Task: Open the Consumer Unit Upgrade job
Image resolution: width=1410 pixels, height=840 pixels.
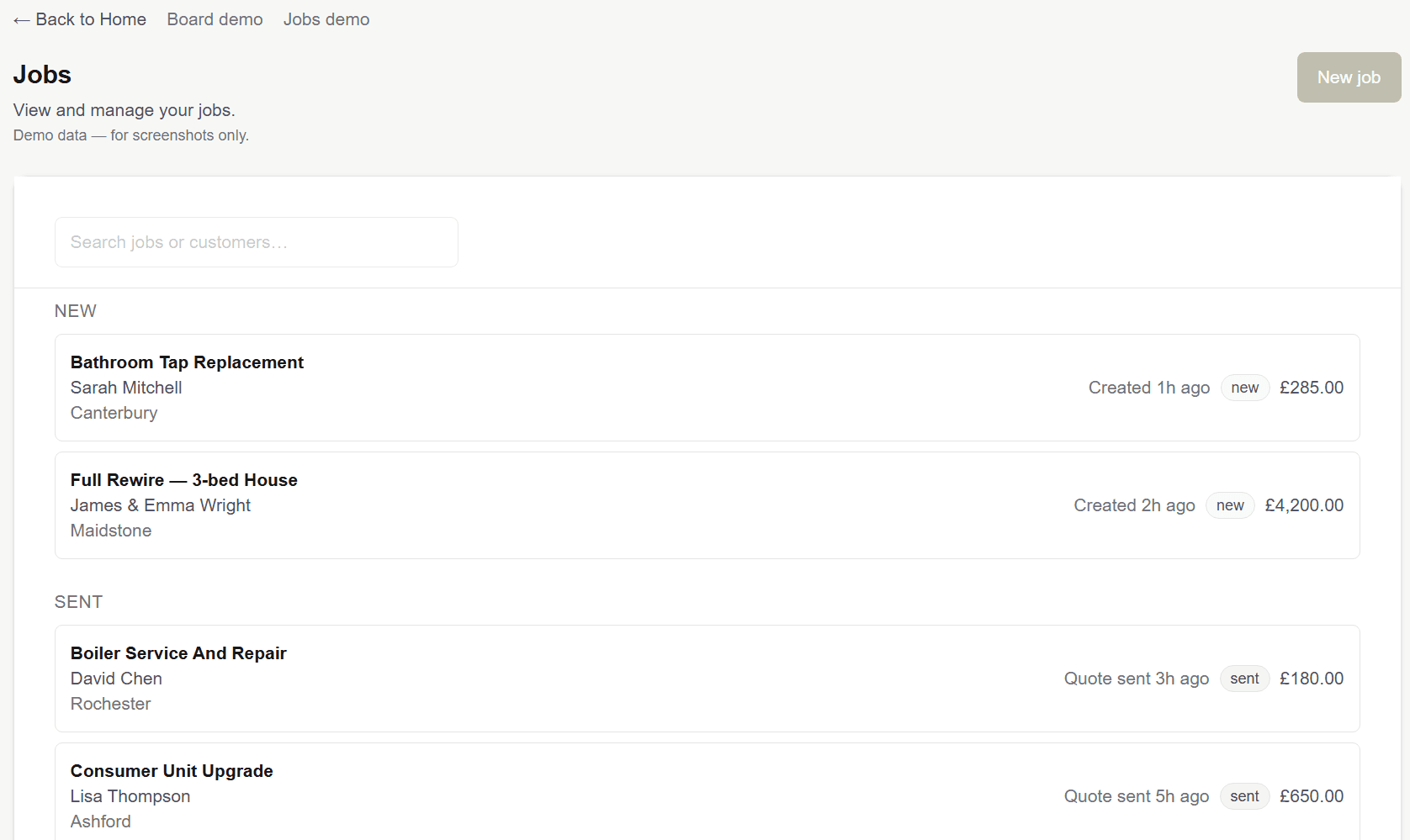Action: click(172, 771)
